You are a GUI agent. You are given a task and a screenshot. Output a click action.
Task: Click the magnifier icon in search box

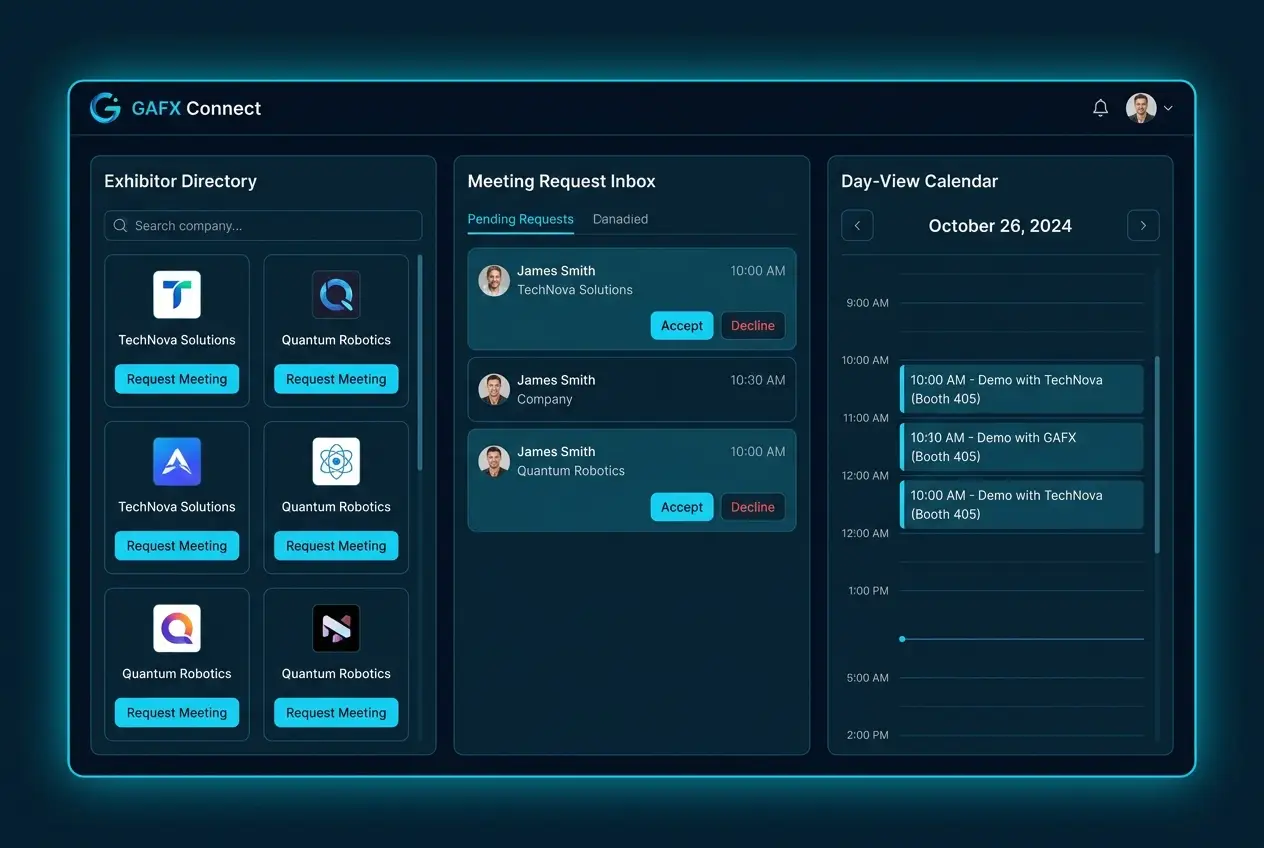pos(120,226)
